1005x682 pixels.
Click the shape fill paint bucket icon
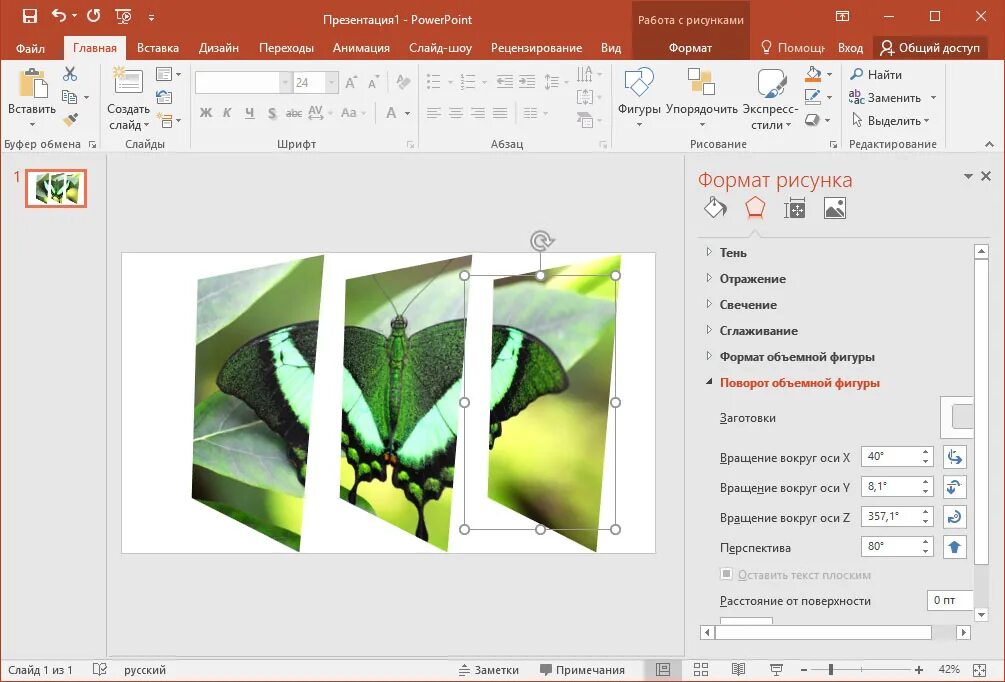813,74
